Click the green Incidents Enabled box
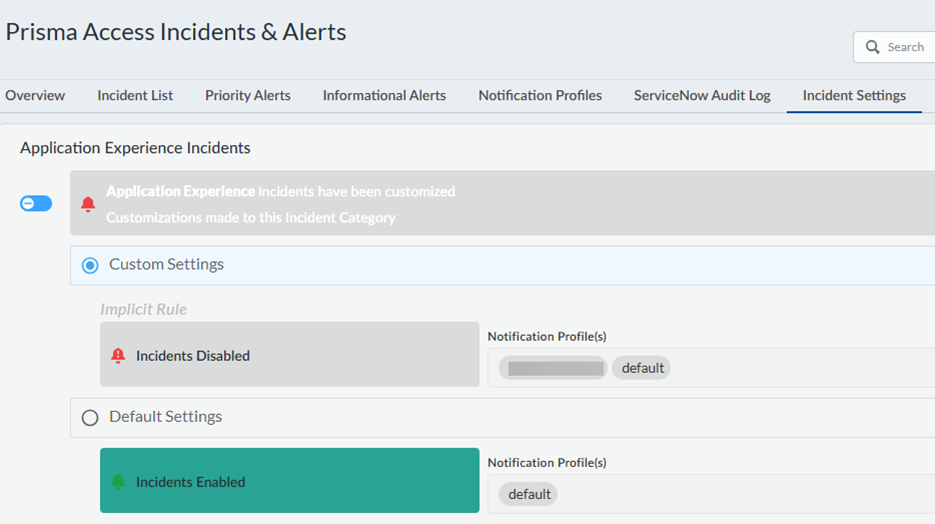Screen dimensions: 935x524 click(290, 481)
